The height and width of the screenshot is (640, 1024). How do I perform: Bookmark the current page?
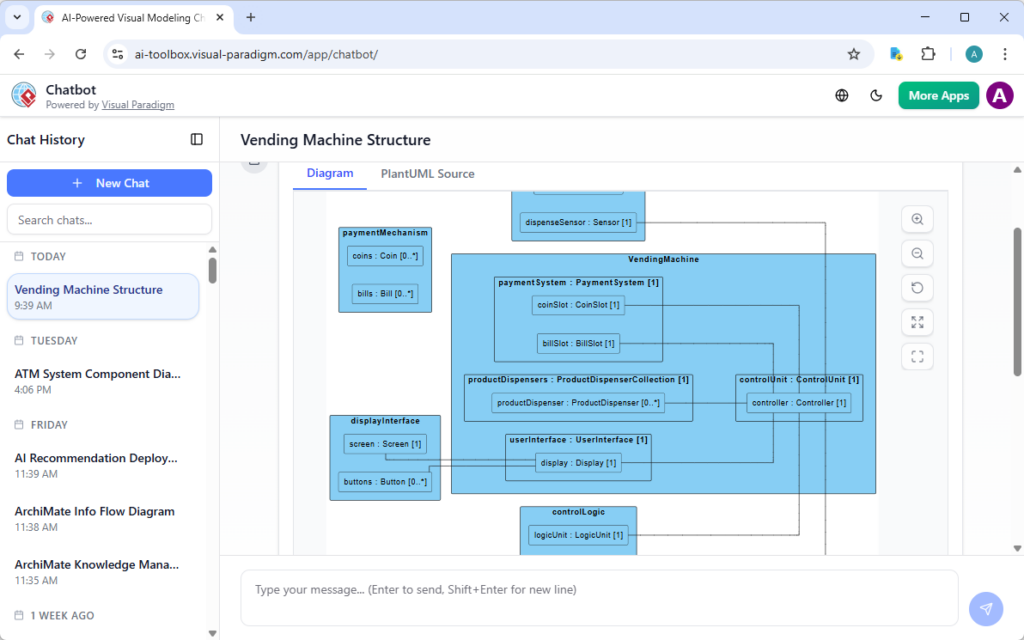coord(855,54)
